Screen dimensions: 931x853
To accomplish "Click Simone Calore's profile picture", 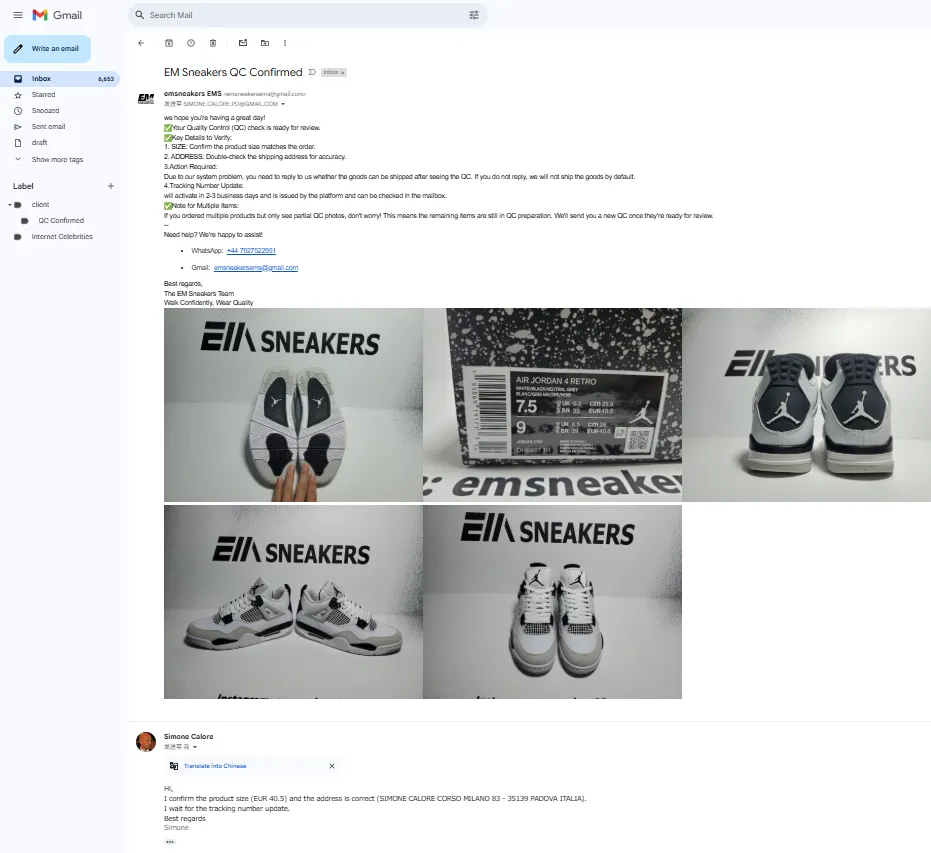I will tap(146, 741).
